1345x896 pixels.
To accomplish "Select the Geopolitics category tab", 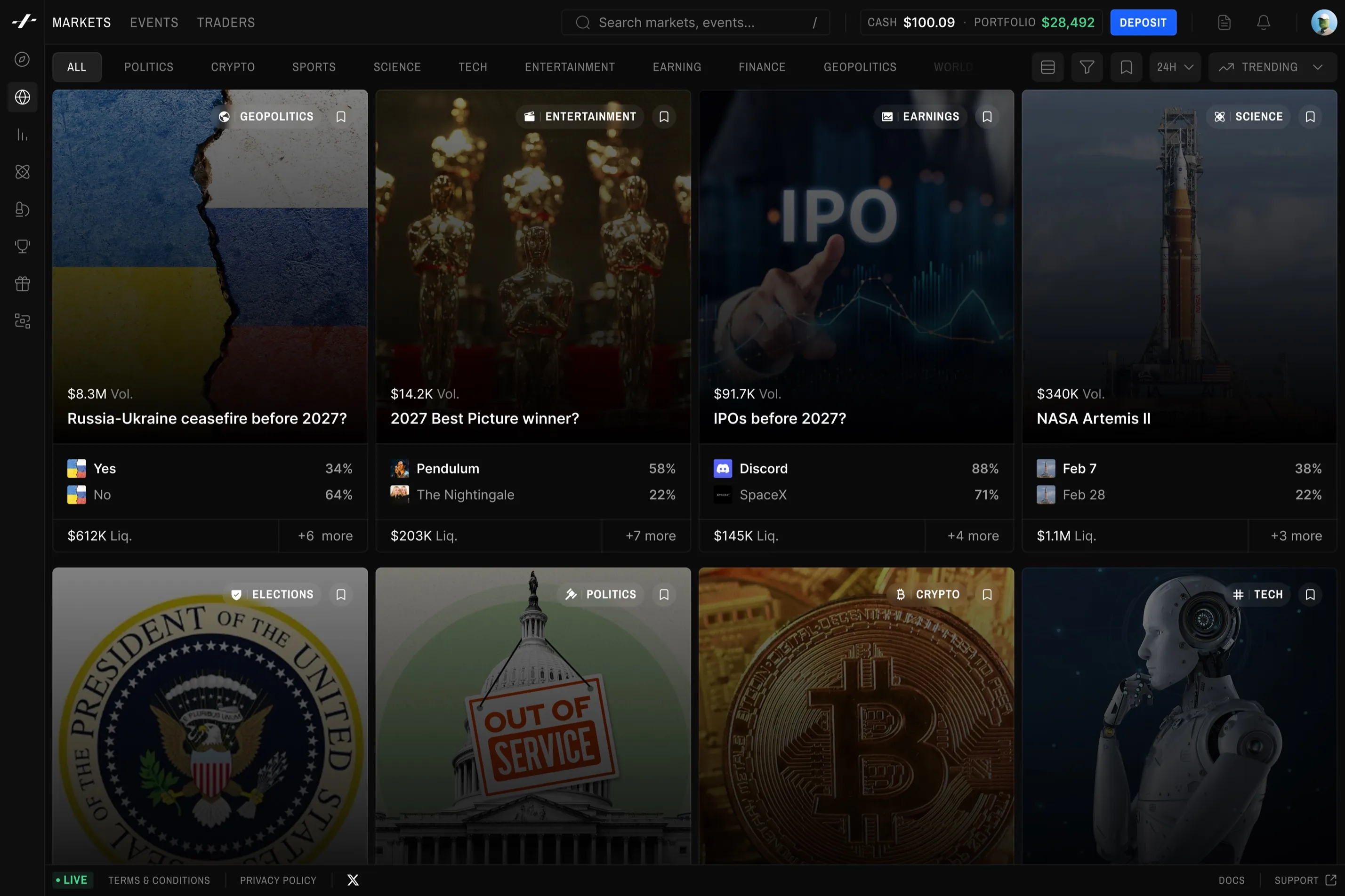I will [860, 67].
